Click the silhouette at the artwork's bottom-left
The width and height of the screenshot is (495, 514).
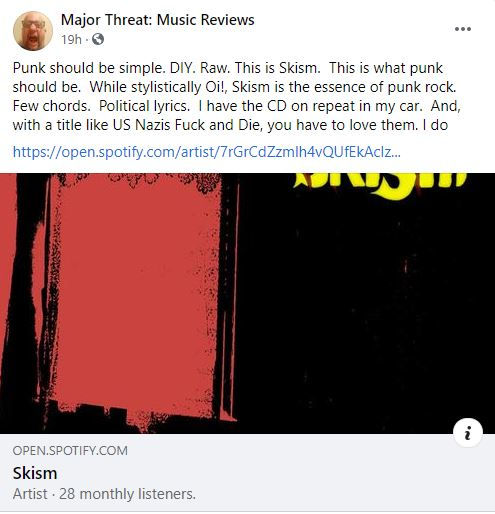(100, 418)
